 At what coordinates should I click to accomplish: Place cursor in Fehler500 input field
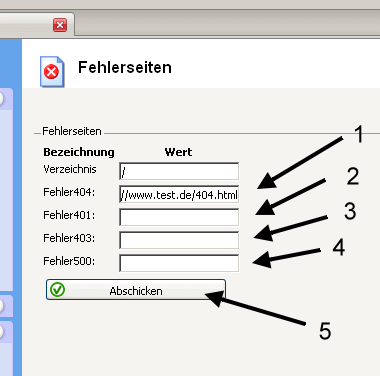point(179,263)
